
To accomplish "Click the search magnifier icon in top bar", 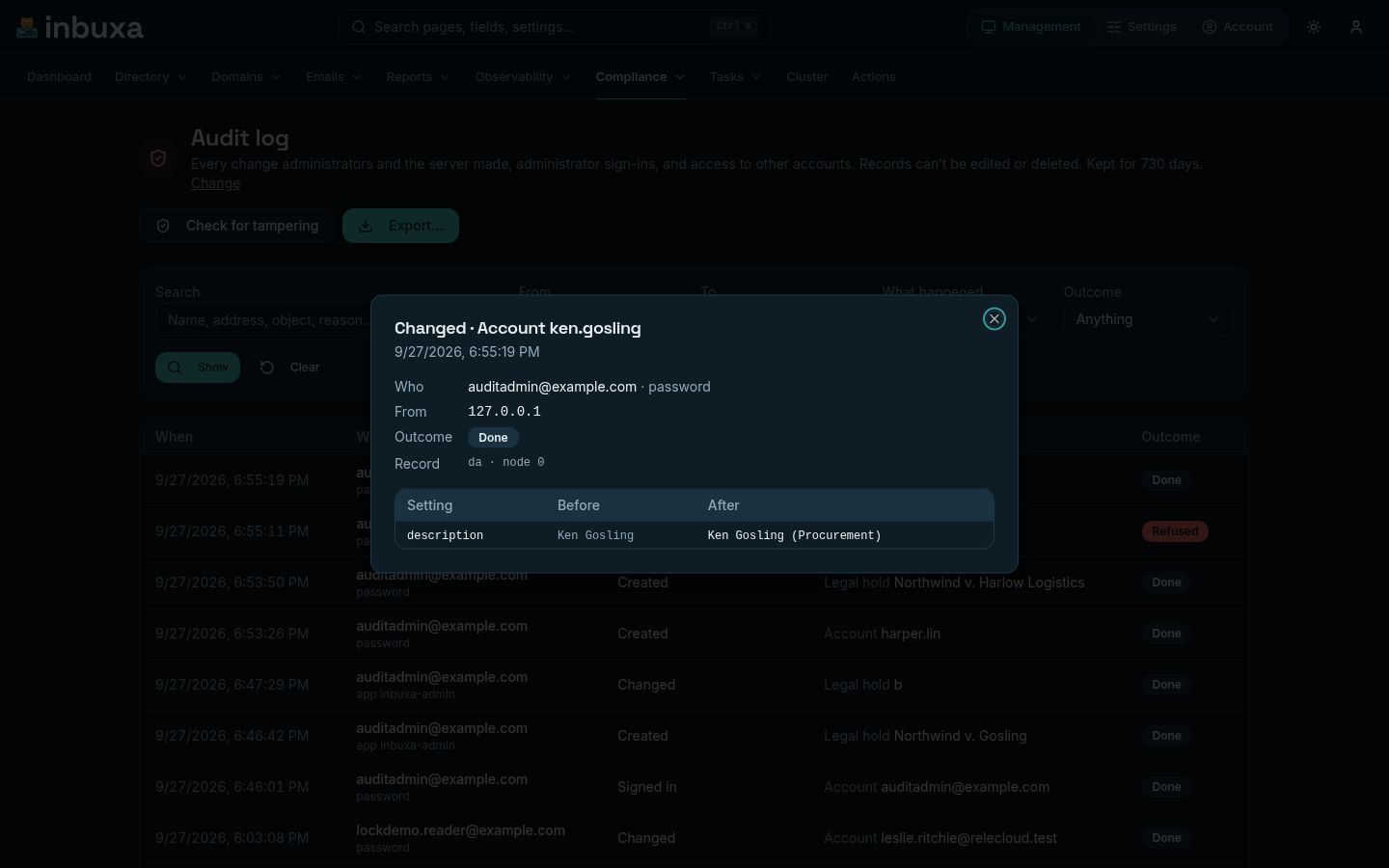I will coord(359,27).
